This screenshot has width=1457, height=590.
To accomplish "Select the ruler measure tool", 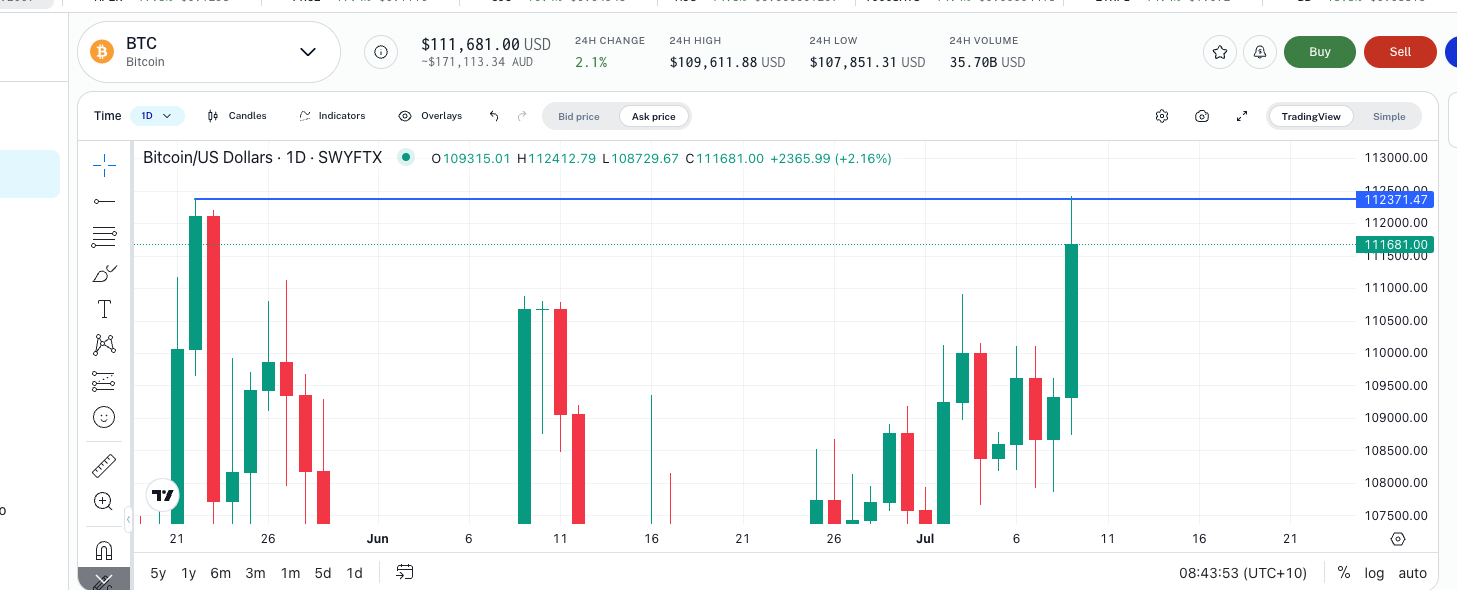I will tap(104, 465).
